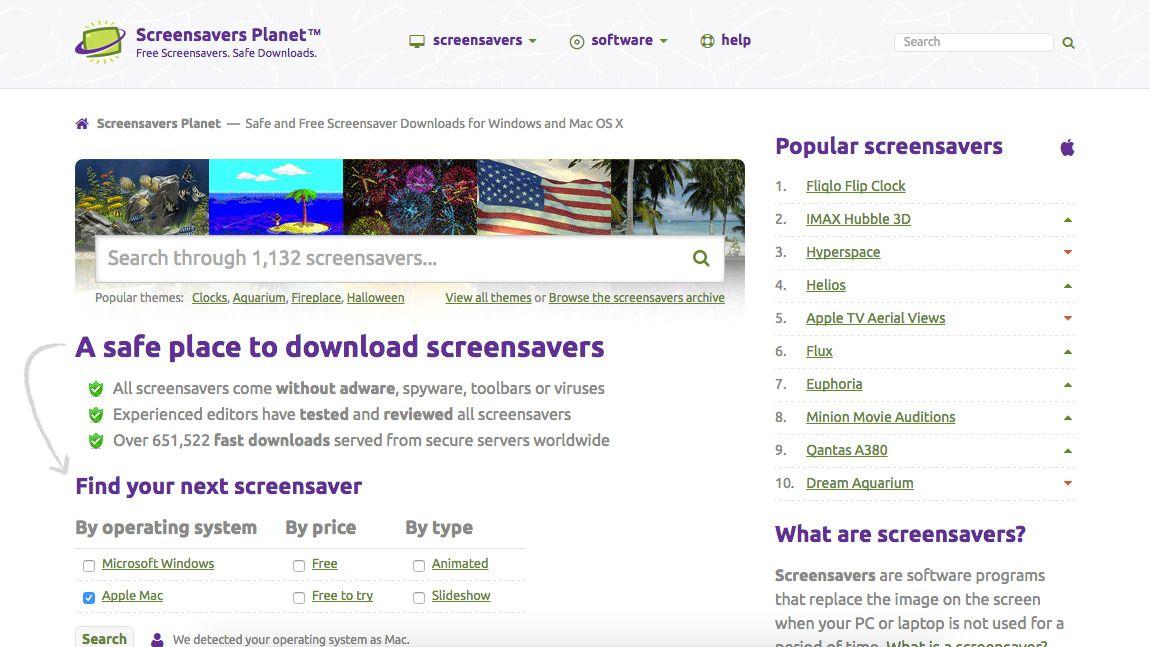Screen dimensions: 1150x647
Task: Click the down-trend arrow next to Hyperspace
Action: click(x=1067, y=253)
